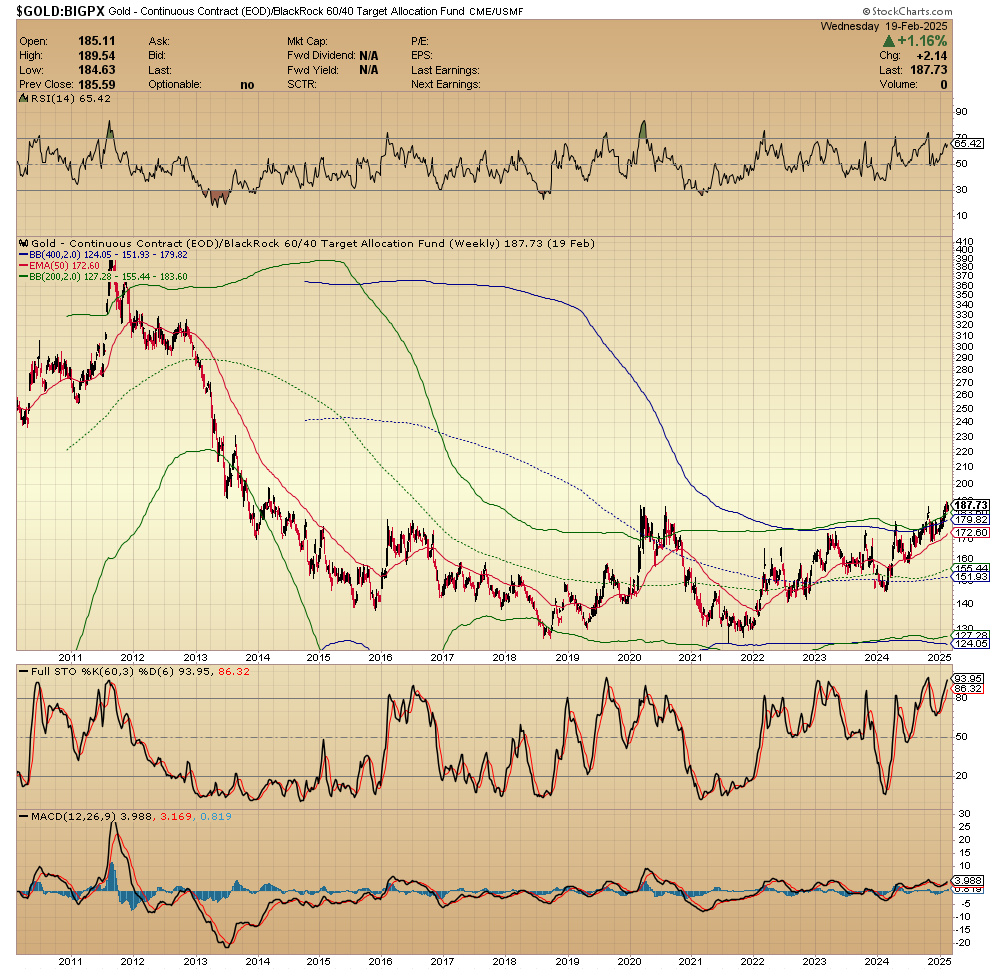The image size is (990, 970).
Task: Click the small icon before the RSI(14) label
Action: pos(23,99)
